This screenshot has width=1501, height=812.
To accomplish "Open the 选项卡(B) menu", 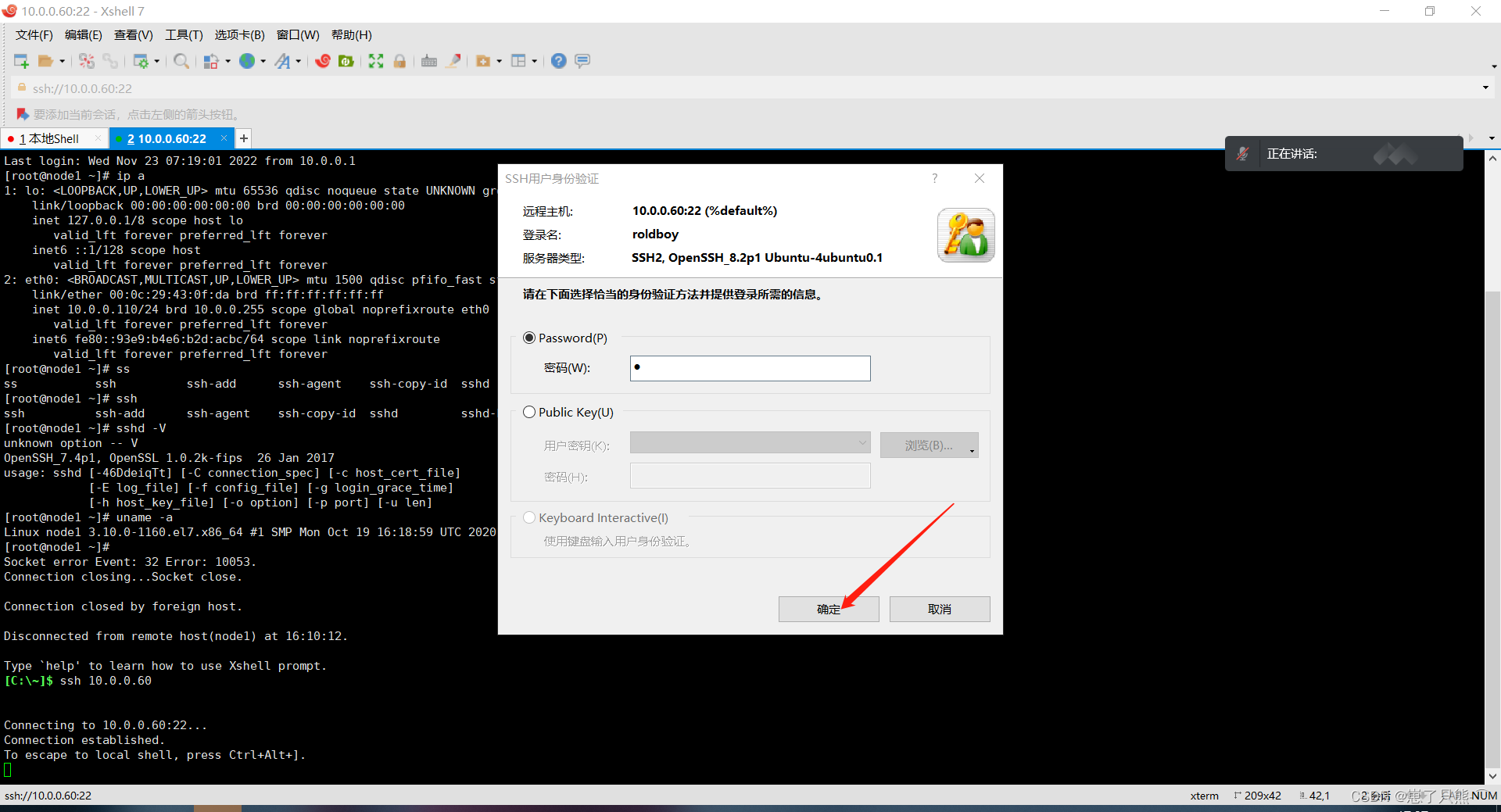I will point(240,35).
